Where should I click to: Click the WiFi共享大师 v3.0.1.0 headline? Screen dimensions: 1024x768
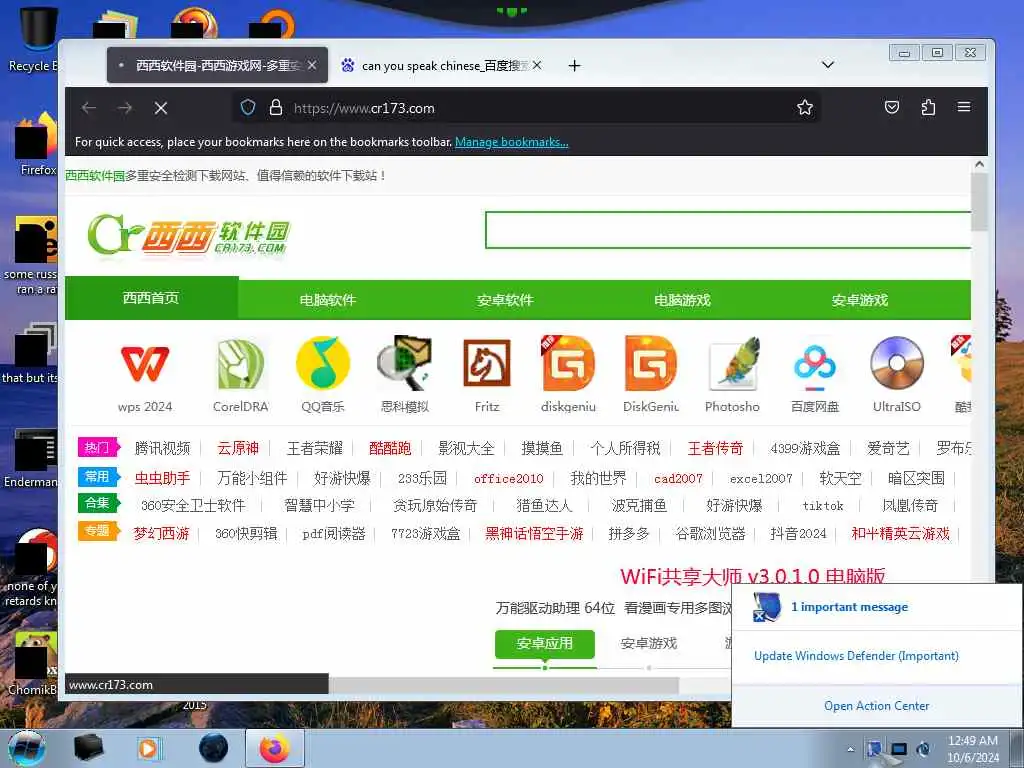tap(752, 576)
